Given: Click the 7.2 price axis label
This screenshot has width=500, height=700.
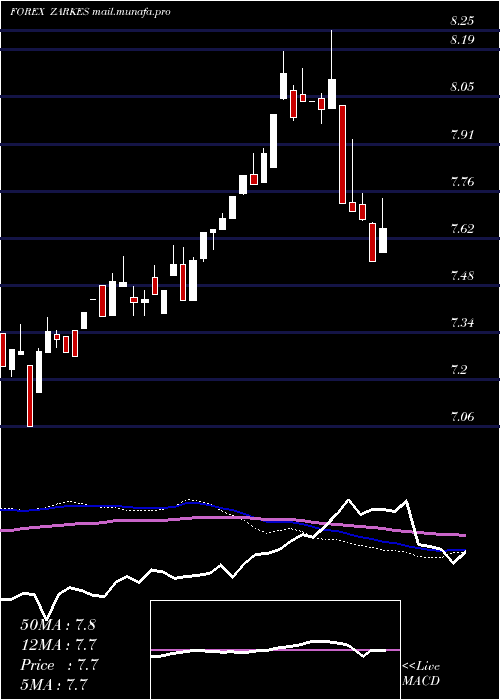Looking at the screenshot, I should [459, 370].
